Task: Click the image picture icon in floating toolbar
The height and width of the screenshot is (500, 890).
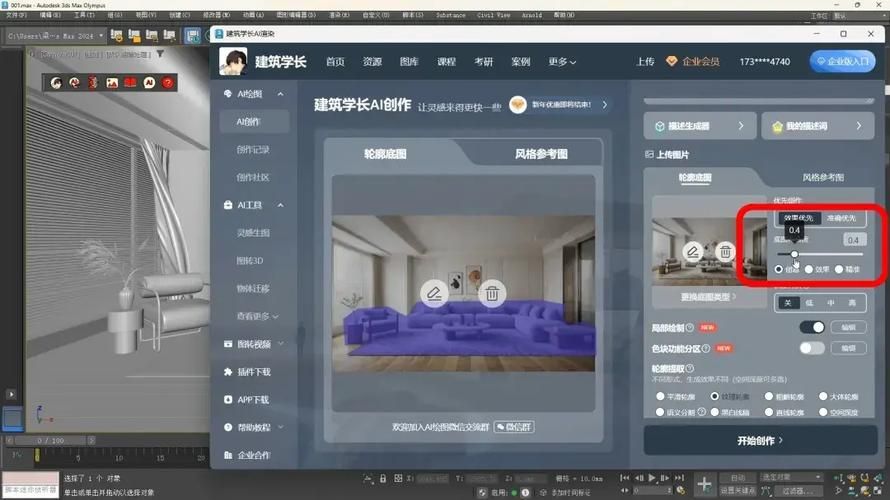Action: pos(112,83)
